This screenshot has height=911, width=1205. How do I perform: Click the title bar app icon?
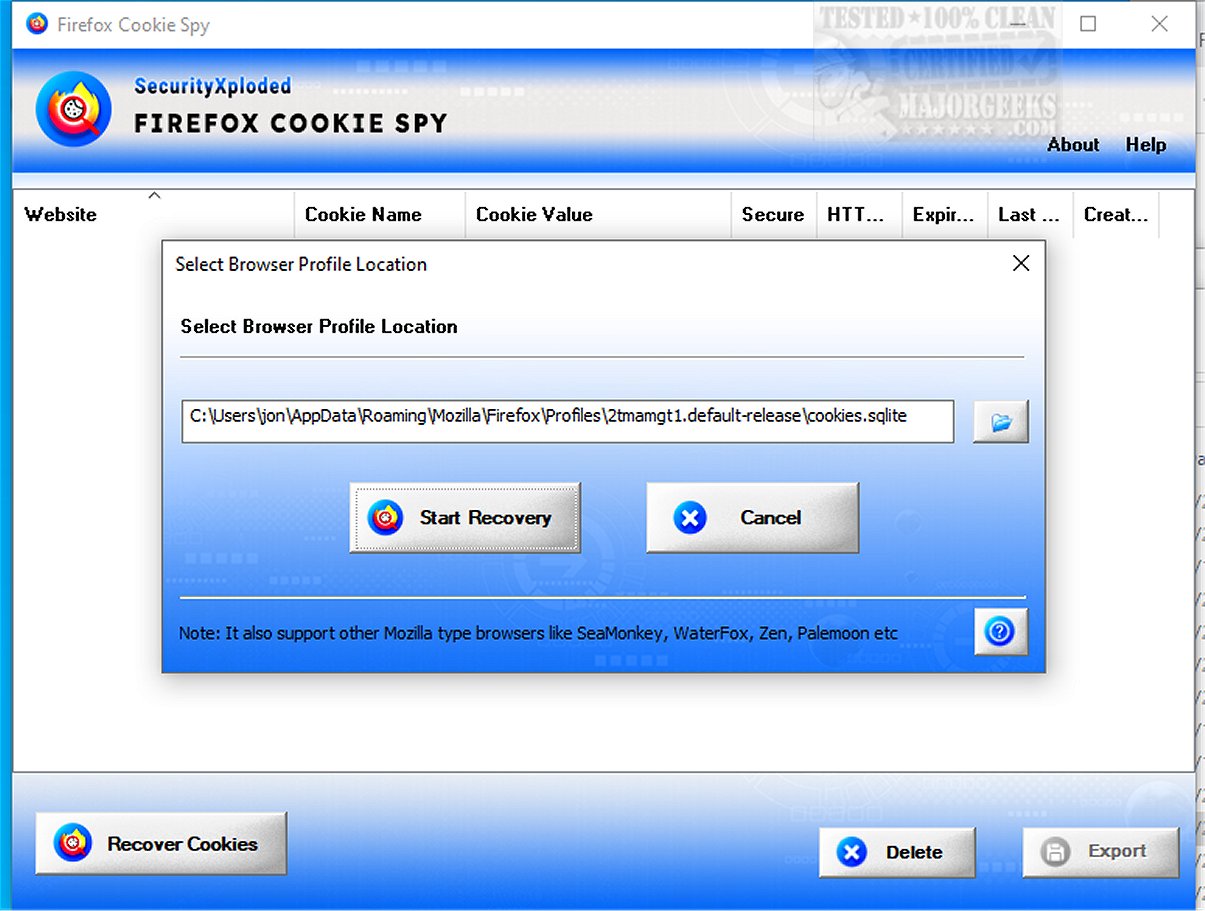click(37, 24)
